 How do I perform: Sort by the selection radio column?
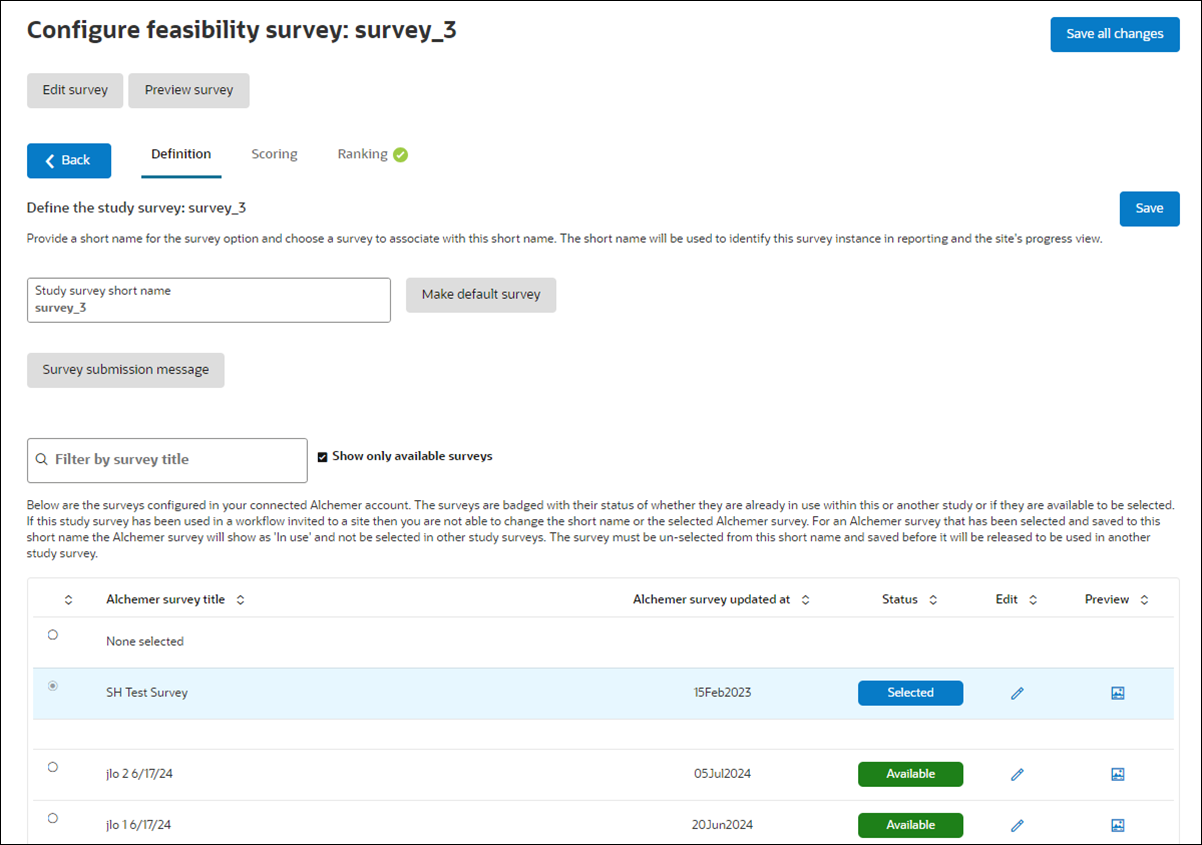pyautogui.click(x=68, y=600)
